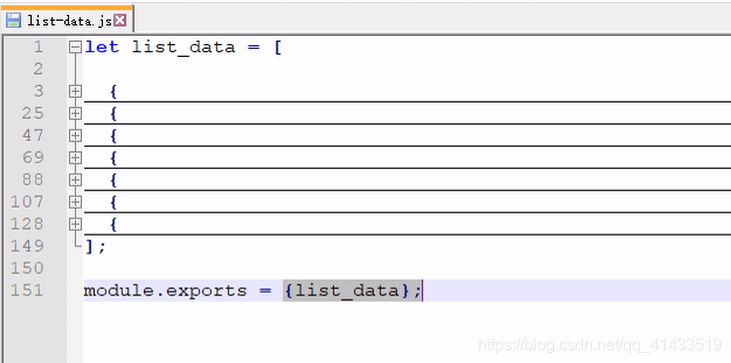731x363 pixels.
Task: Click the save disk icon on list-data.js tab
Action: [x=14, y=20]
